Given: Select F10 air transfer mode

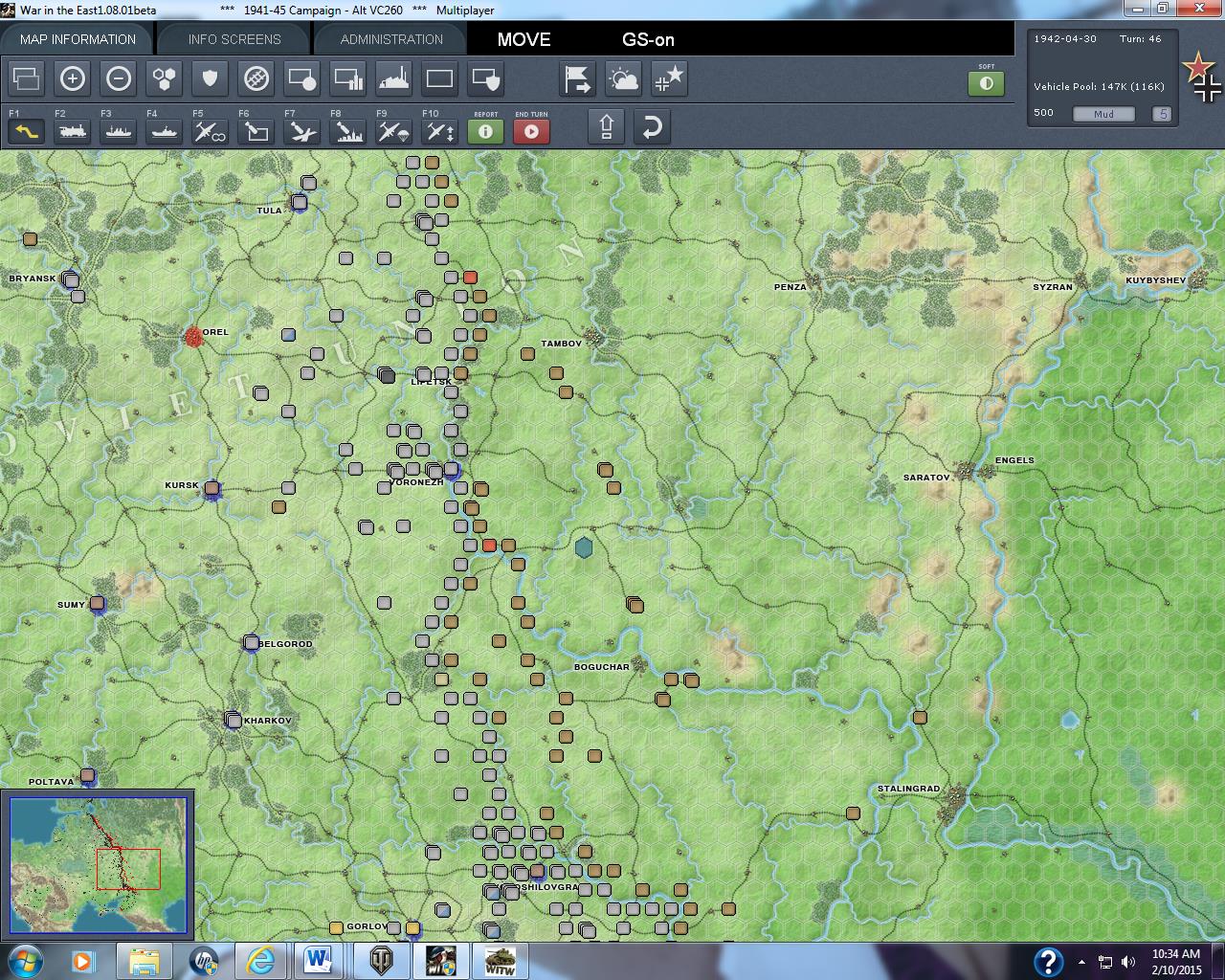Looking at the screenshot, I should coord(440,130).
